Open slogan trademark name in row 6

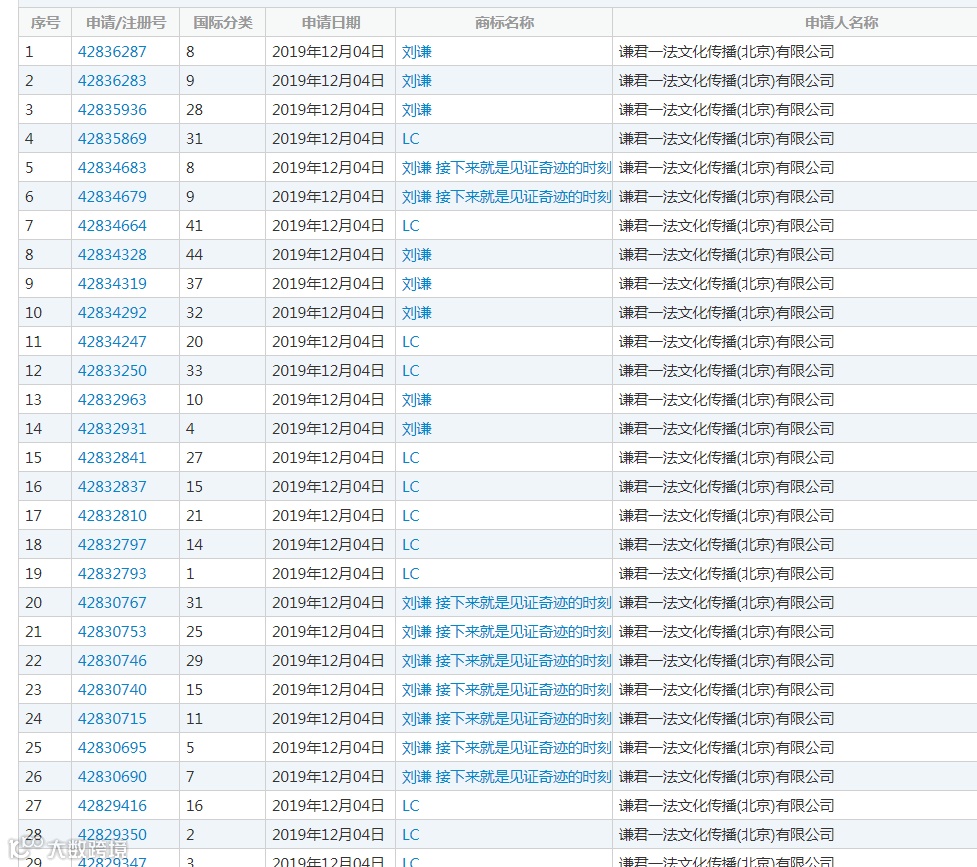coord(507,197)
